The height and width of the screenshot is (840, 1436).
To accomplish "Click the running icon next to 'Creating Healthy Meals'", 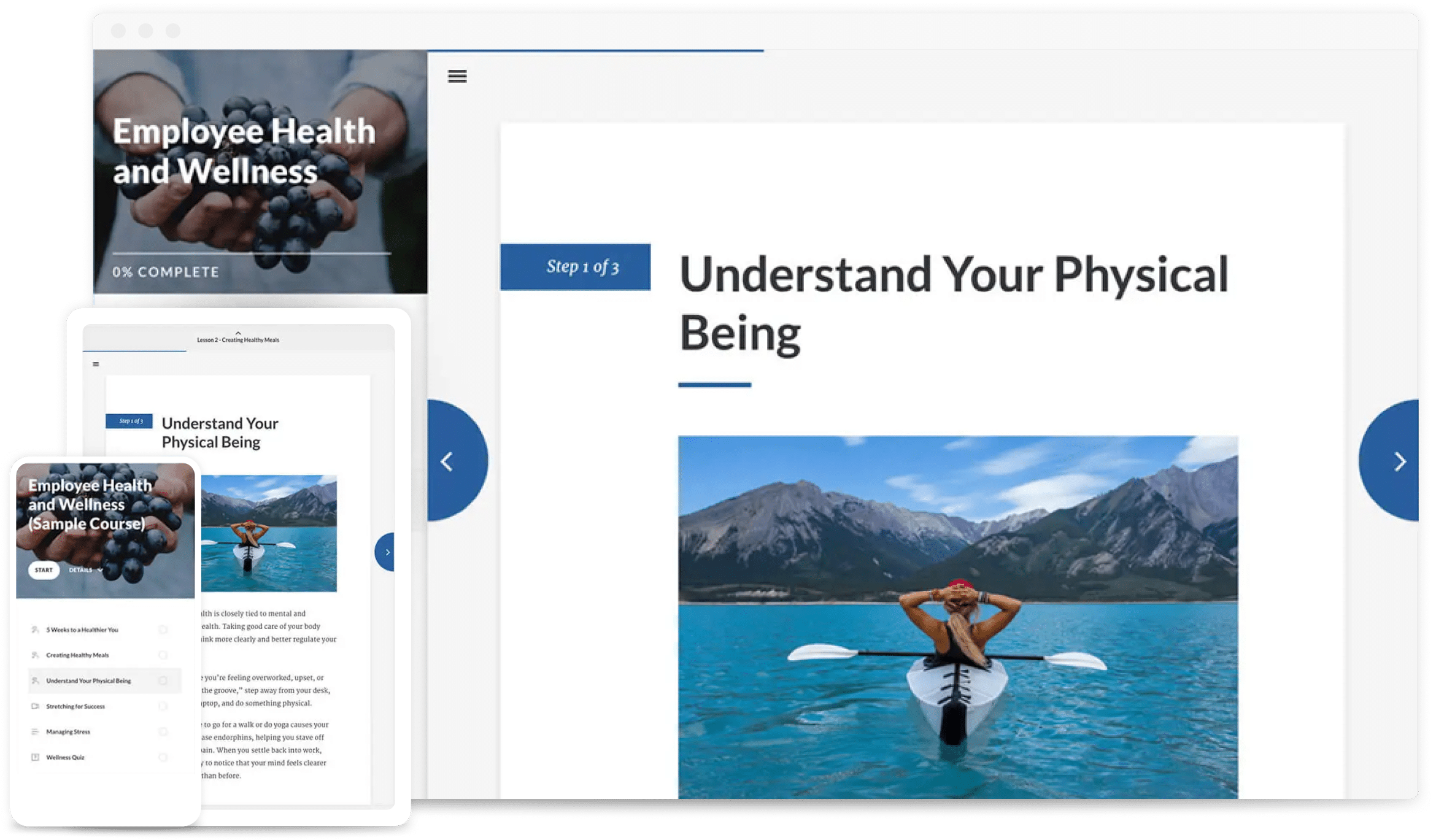I will pyautogui.click(x=35, y=655).
